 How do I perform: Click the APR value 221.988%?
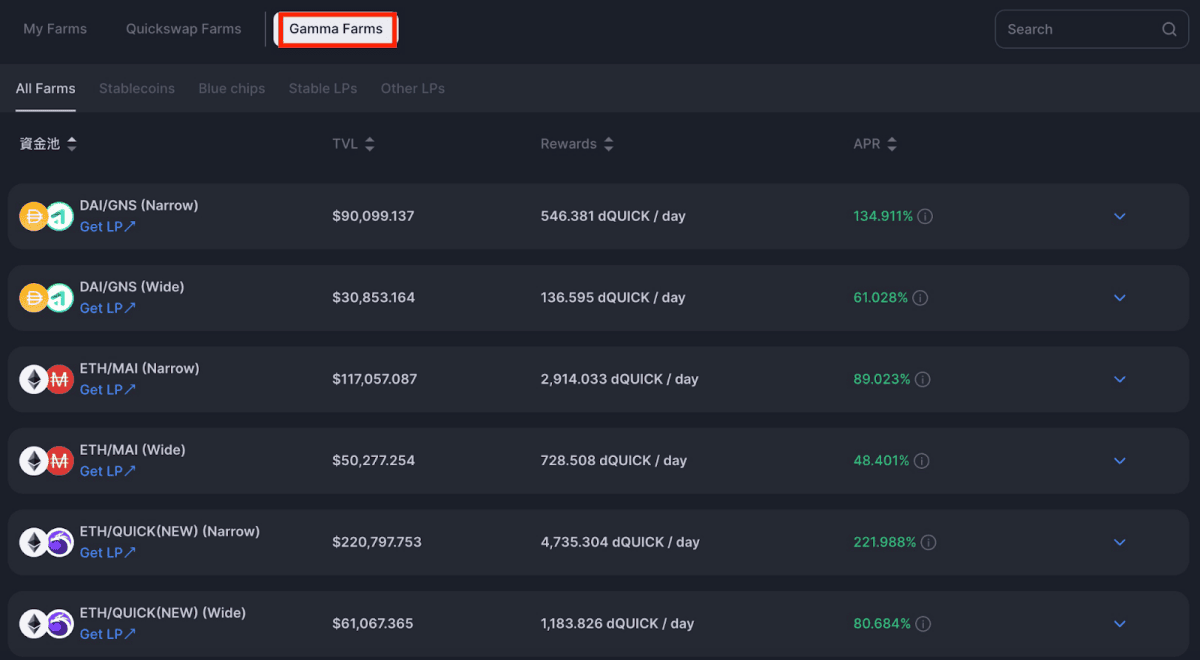coord(885,543)
